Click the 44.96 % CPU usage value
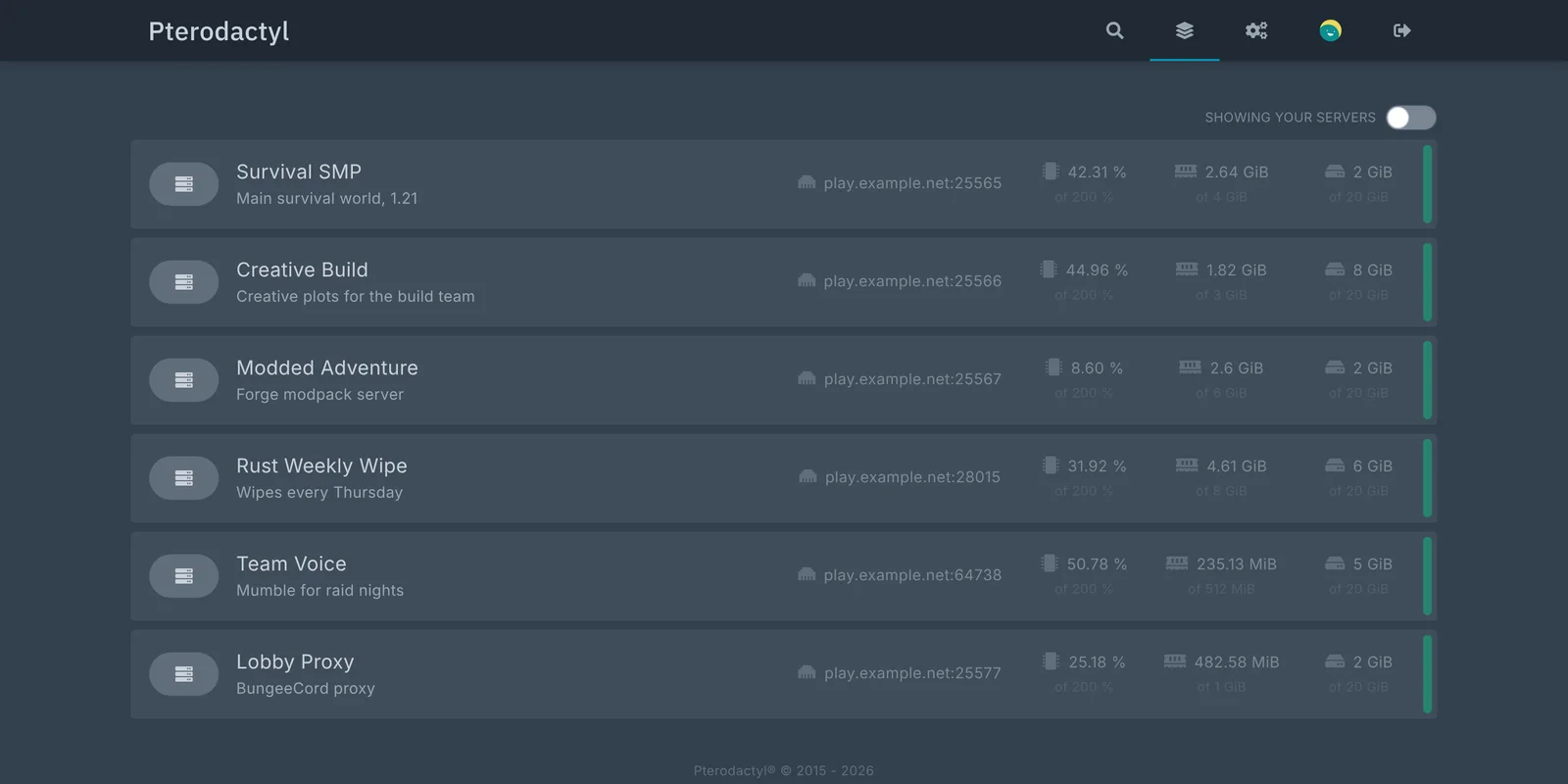The height and width of the screenshot is (784, 1568). click(1097, 269)
